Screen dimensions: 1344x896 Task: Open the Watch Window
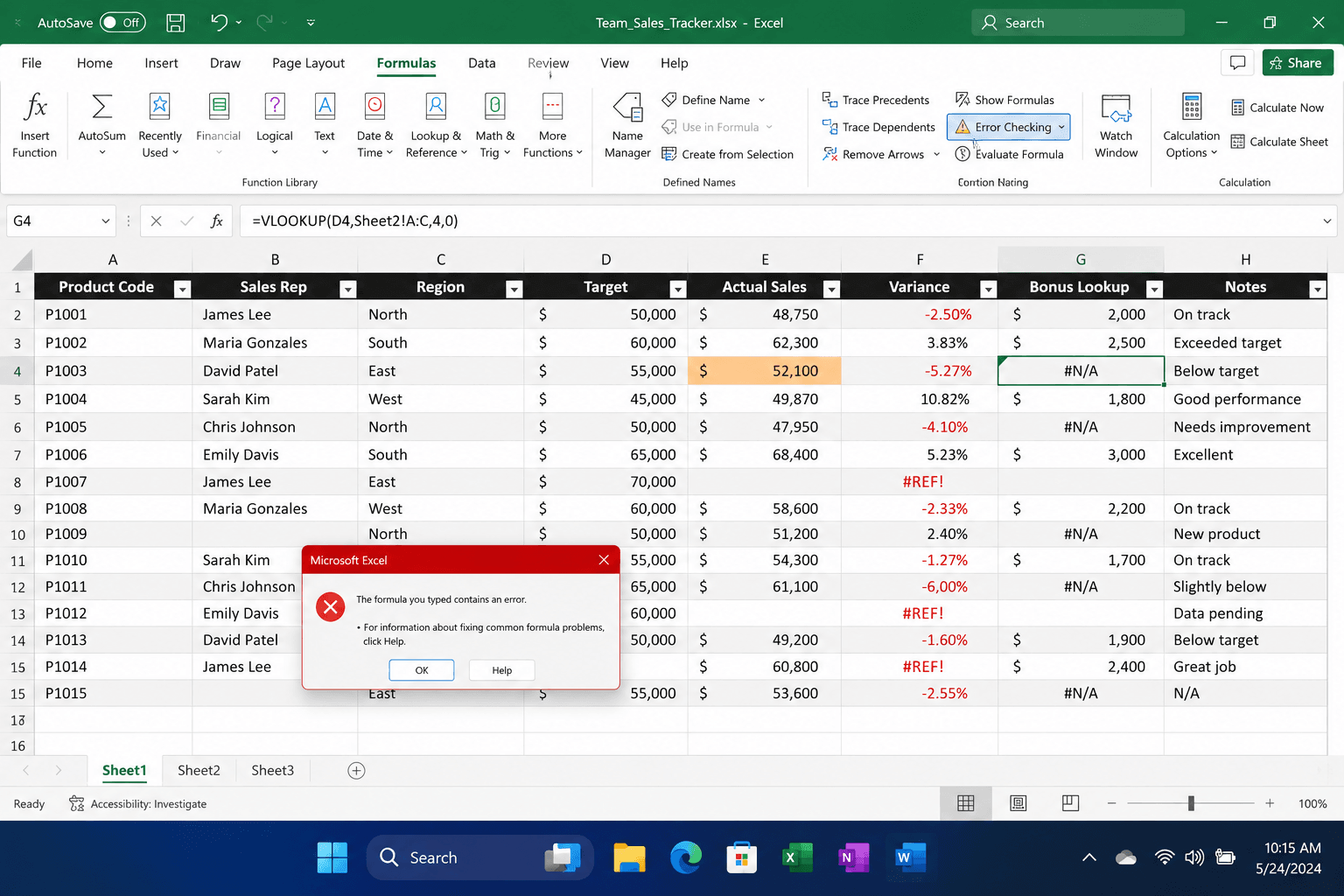(x=1116, y=125)
